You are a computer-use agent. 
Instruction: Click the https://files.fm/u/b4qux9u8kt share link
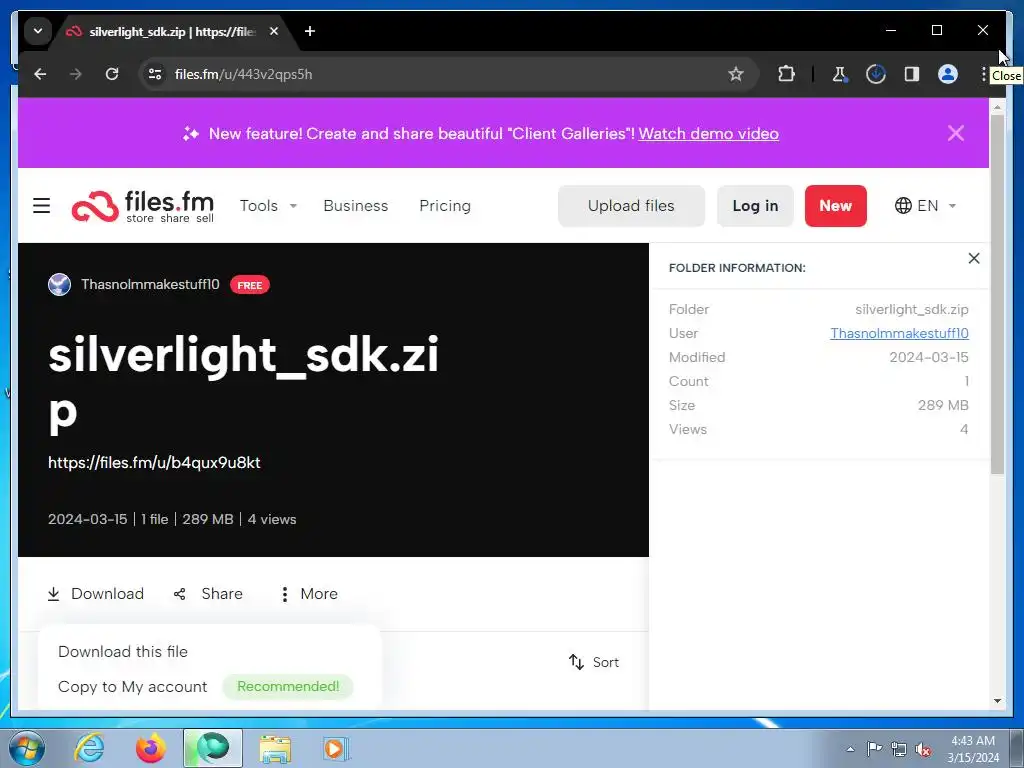click(x=154, y=462)
